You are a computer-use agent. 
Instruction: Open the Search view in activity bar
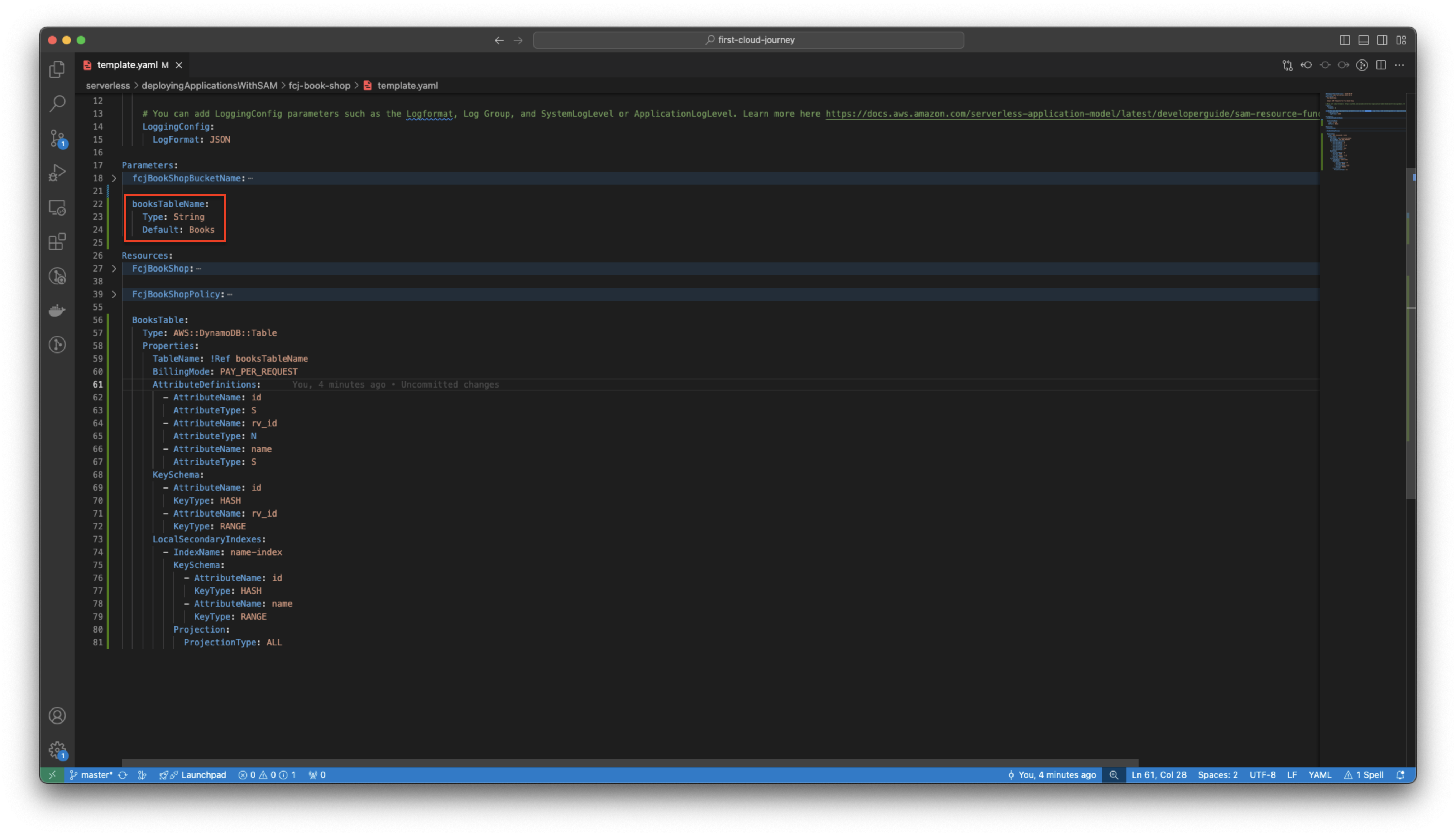57,104
